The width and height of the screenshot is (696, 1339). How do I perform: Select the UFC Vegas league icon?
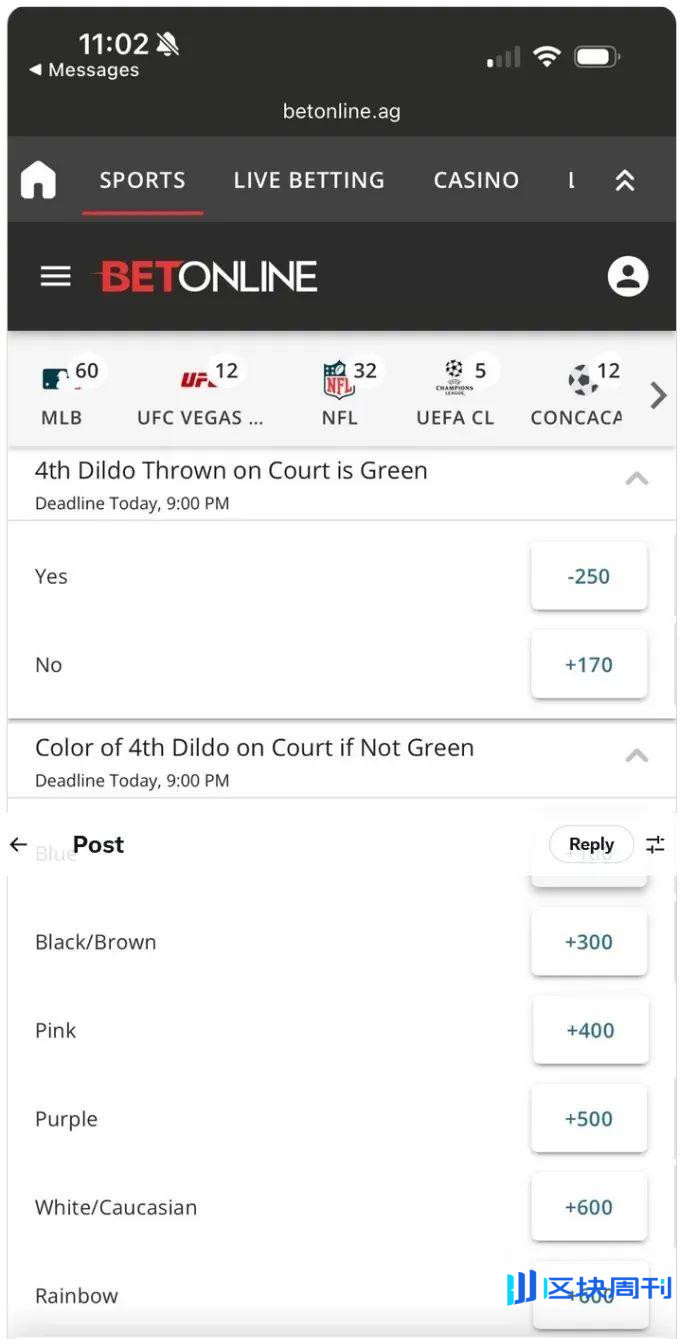point(198,380)
